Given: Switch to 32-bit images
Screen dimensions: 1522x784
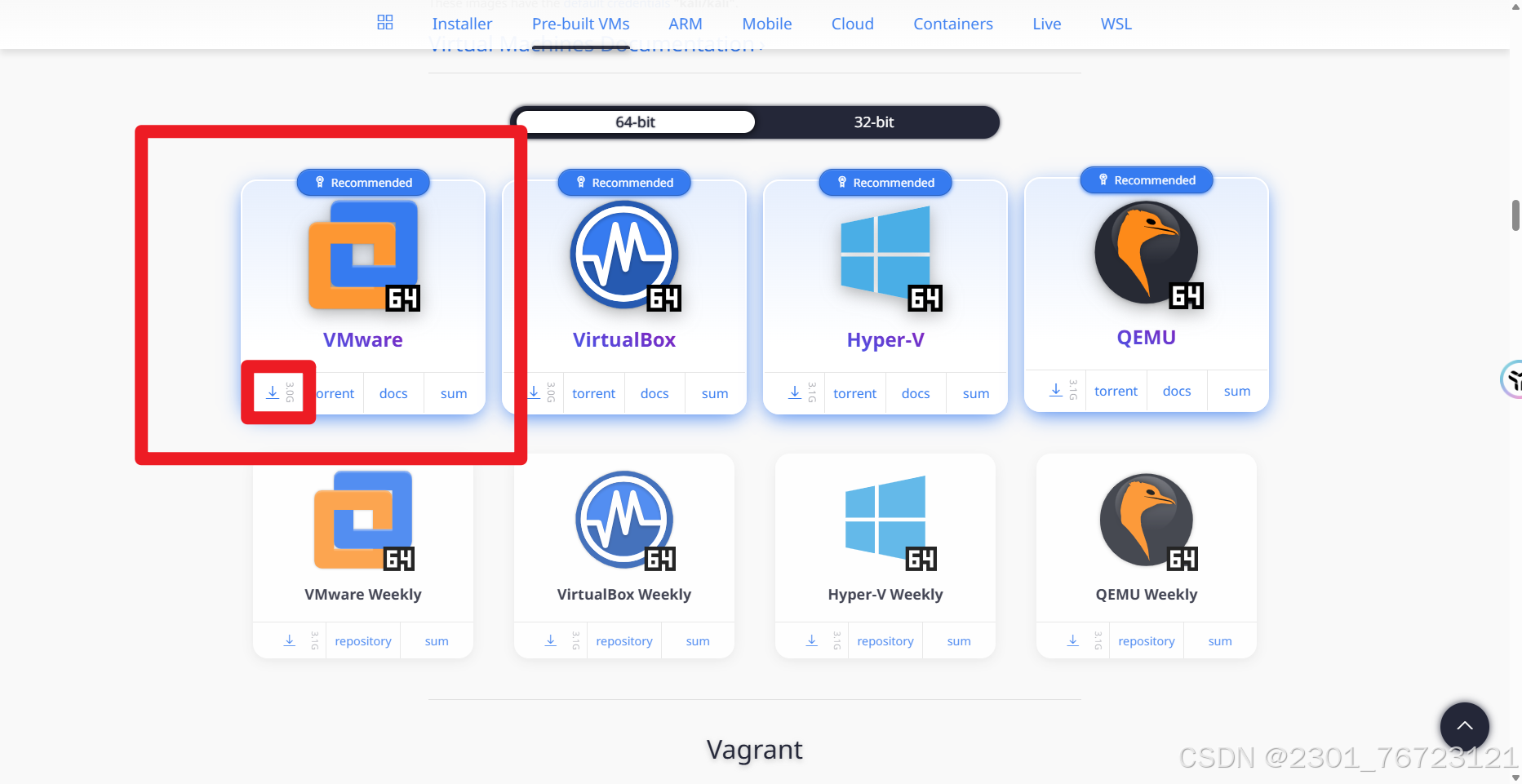Looking at the screenshot, I should (873, 122).
